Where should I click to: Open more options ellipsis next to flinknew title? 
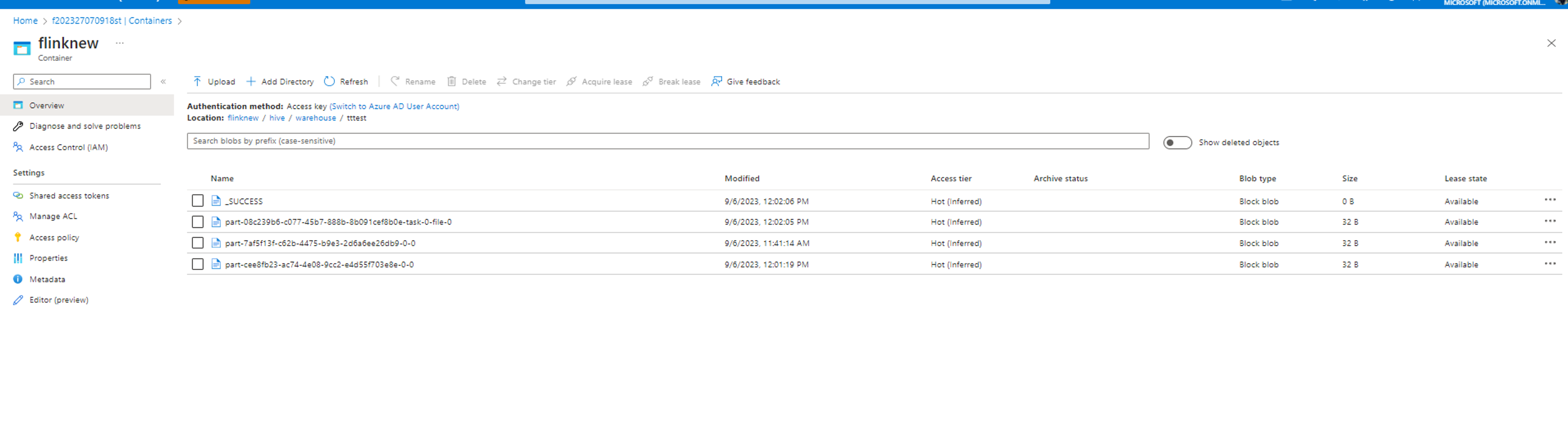click(120, 43)
